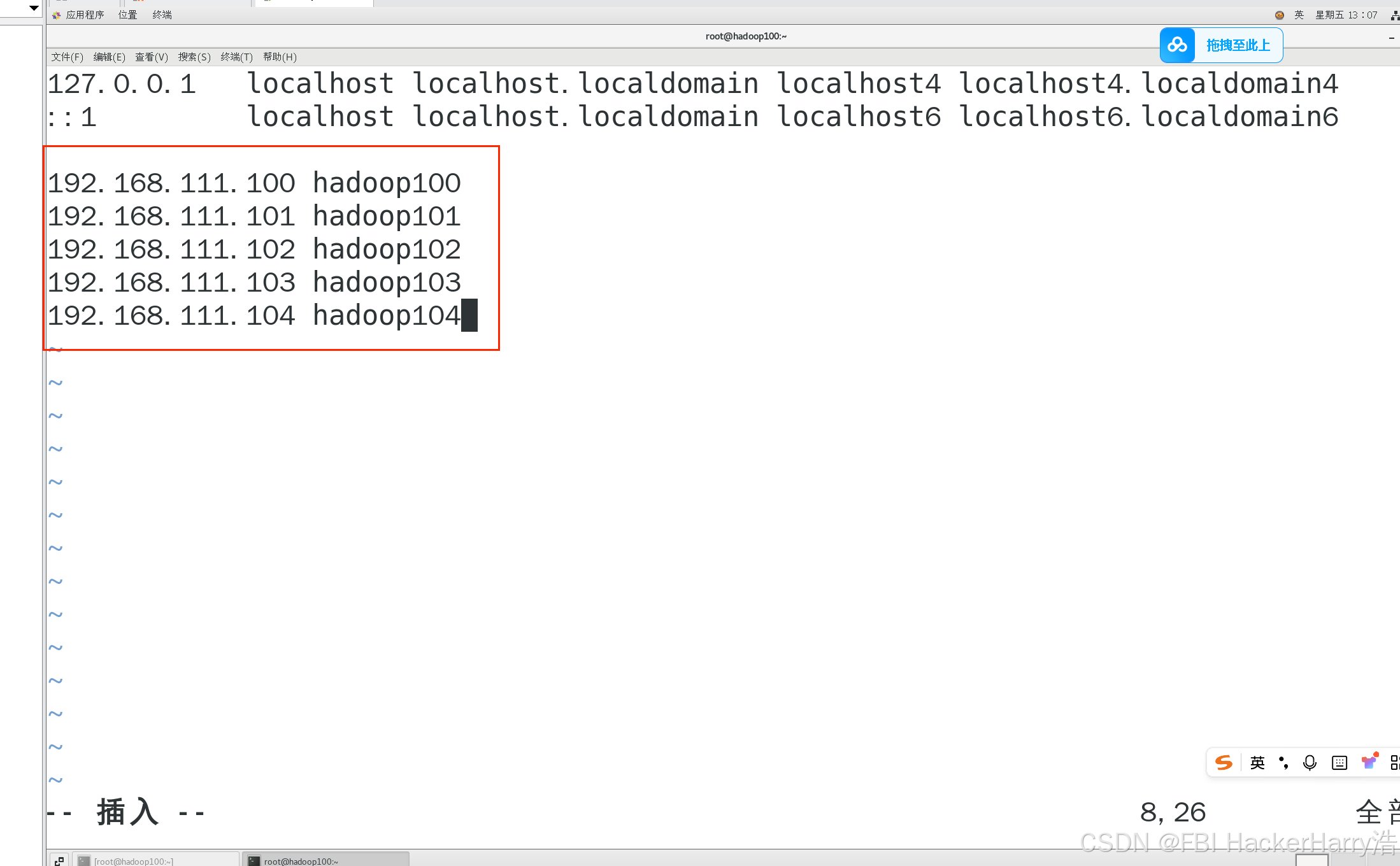Open the 位置 places menu
The height and width of the screenshot is (866, 1400).
click(x=127, y=15)
